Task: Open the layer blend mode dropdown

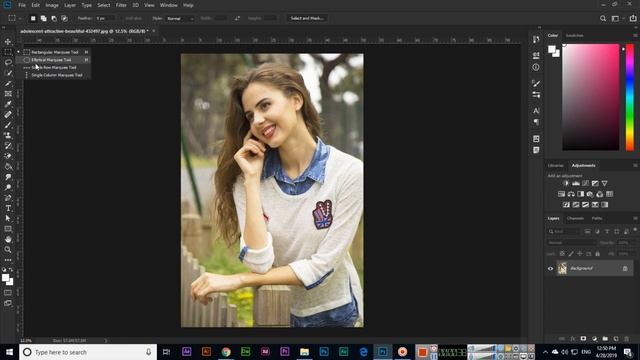Action: pos(572,242)
